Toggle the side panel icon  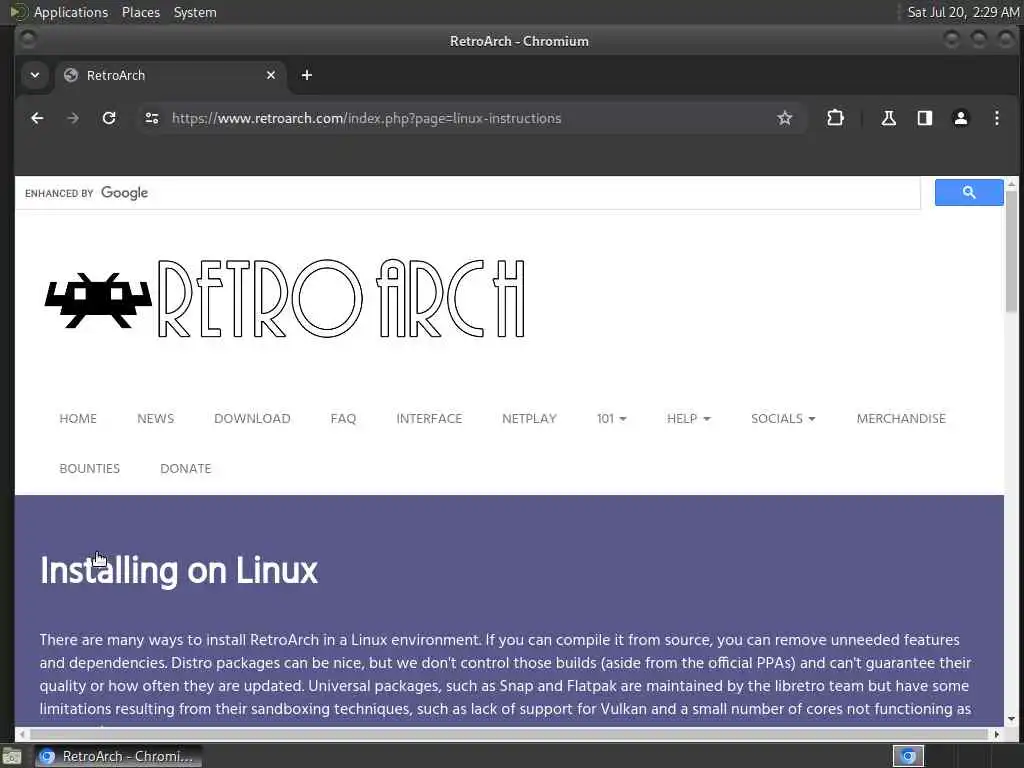(x=925, y=118)
